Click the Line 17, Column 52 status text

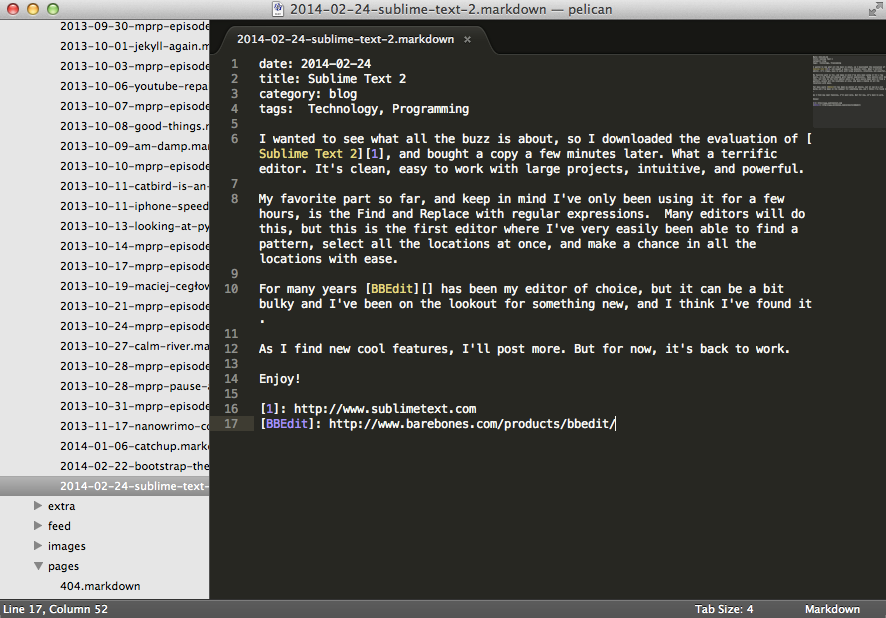point(56,609)
